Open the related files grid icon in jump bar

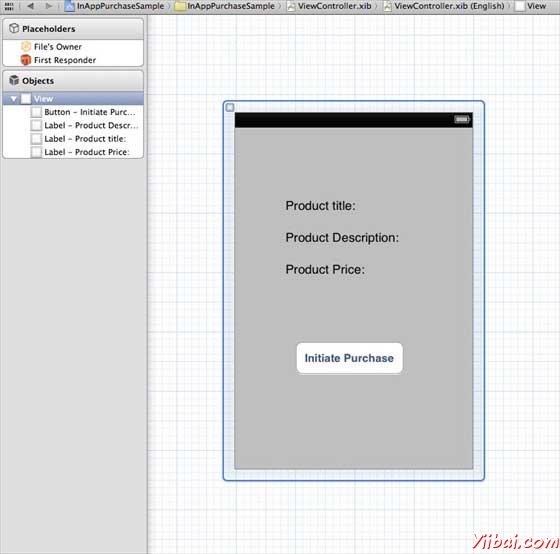click(x=9, y=6)
